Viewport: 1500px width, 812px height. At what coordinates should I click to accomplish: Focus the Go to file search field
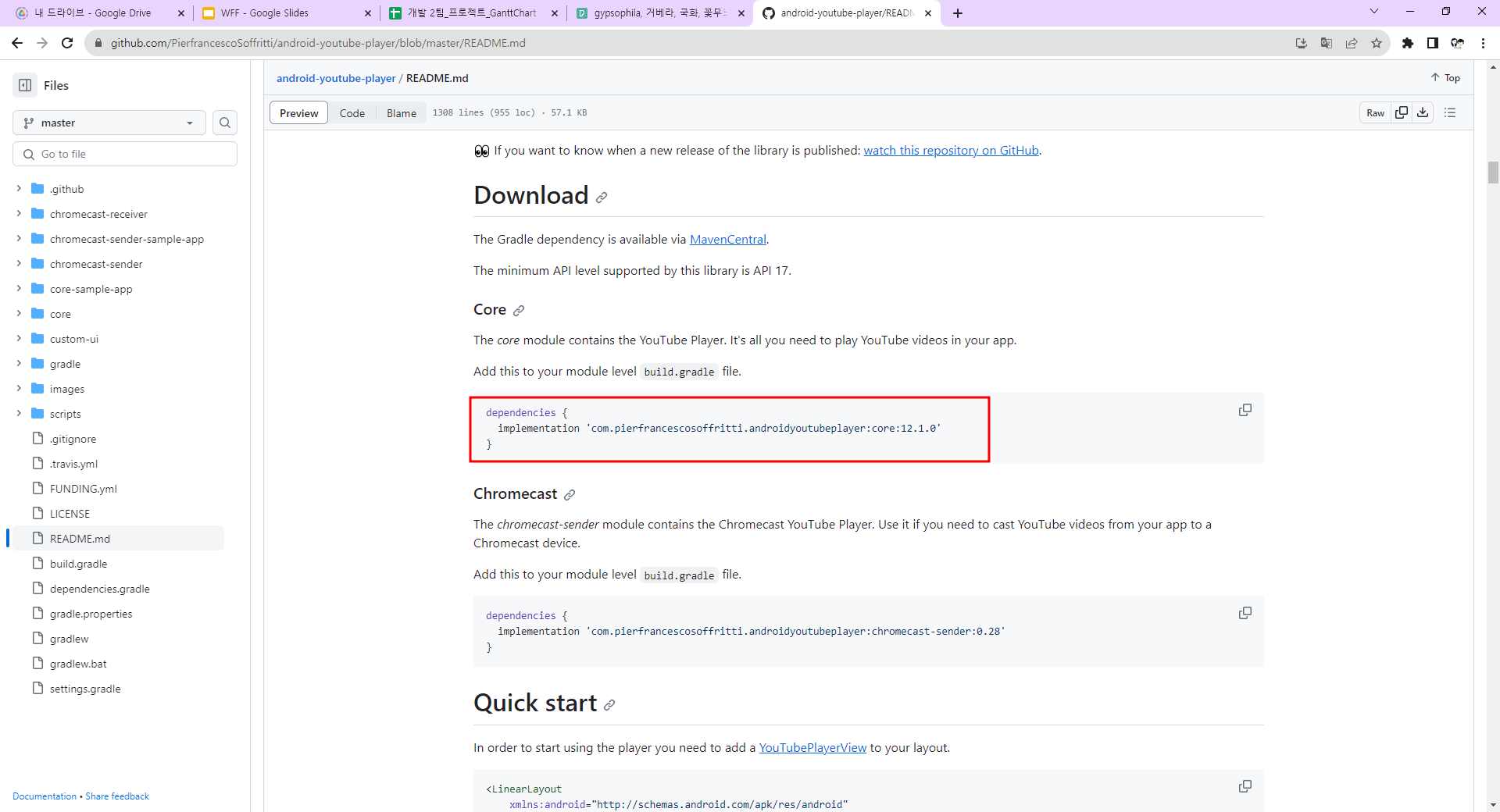click(x=125, y=154)
